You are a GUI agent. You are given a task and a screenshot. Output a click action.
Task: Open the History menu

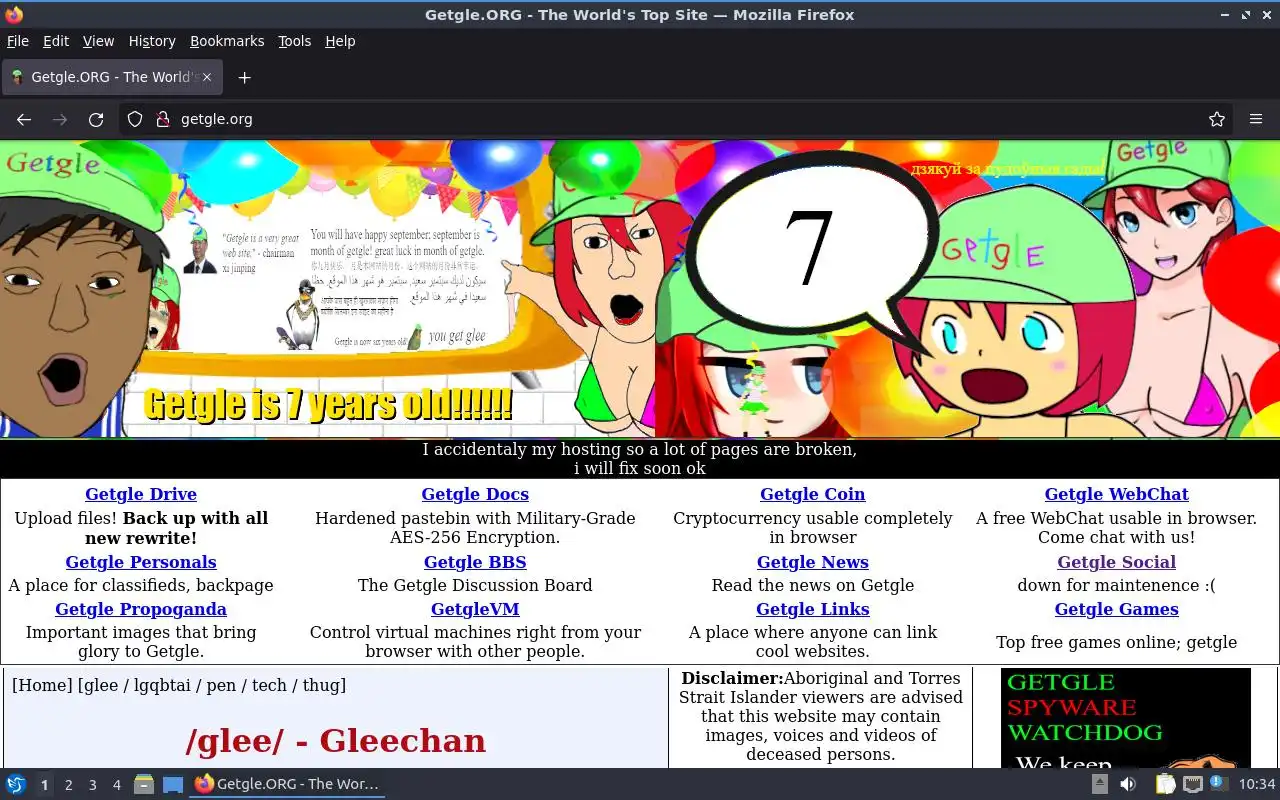(152, 41)
